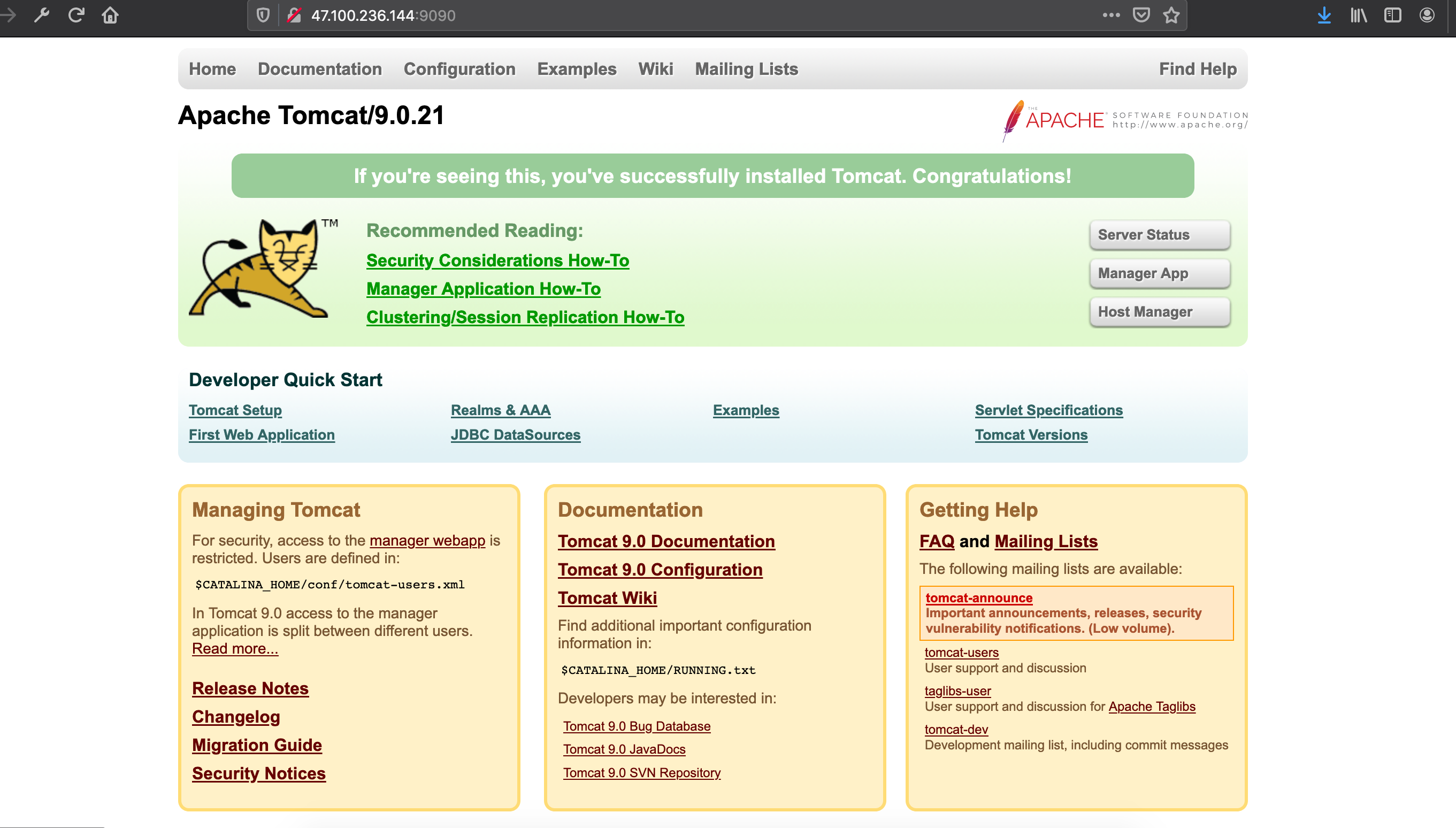Image resolution: width=1456 pixels, height=828 pixels.
Task: Click the Host Manager button
Action: coord(1160,312)
